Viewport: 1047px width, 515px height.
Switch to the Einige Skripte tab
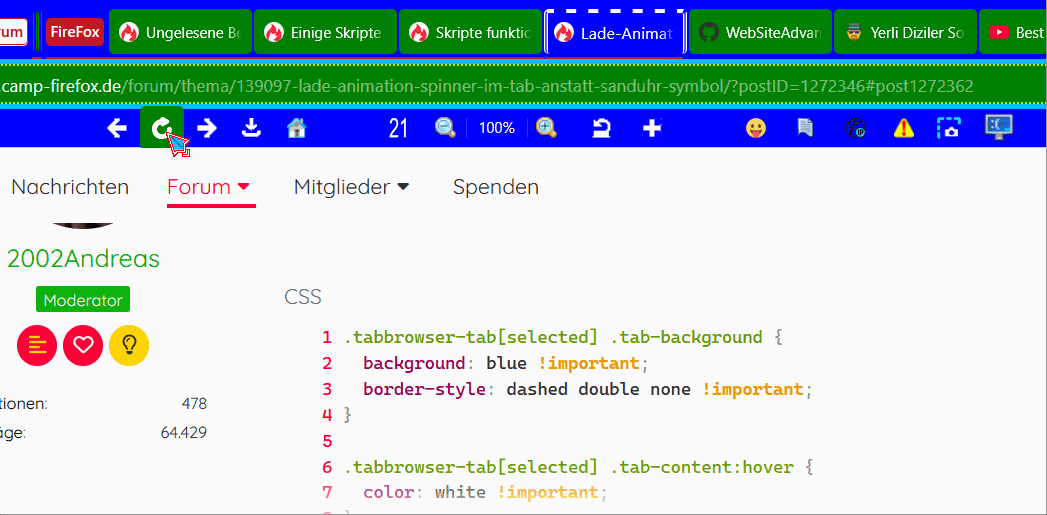click(325, 32)
